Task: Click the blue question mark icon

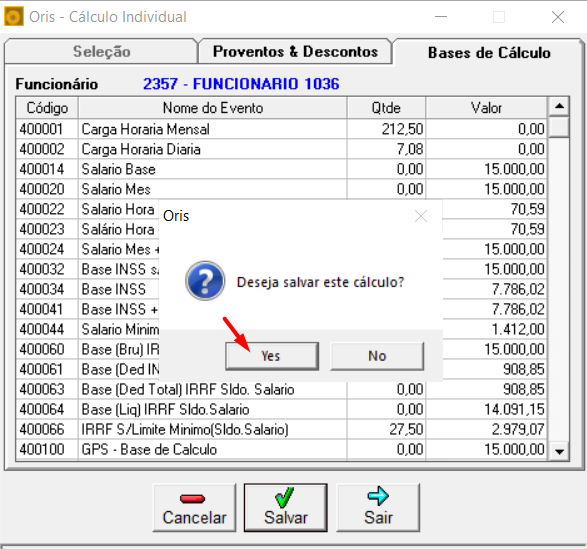Action: (205, 281)
